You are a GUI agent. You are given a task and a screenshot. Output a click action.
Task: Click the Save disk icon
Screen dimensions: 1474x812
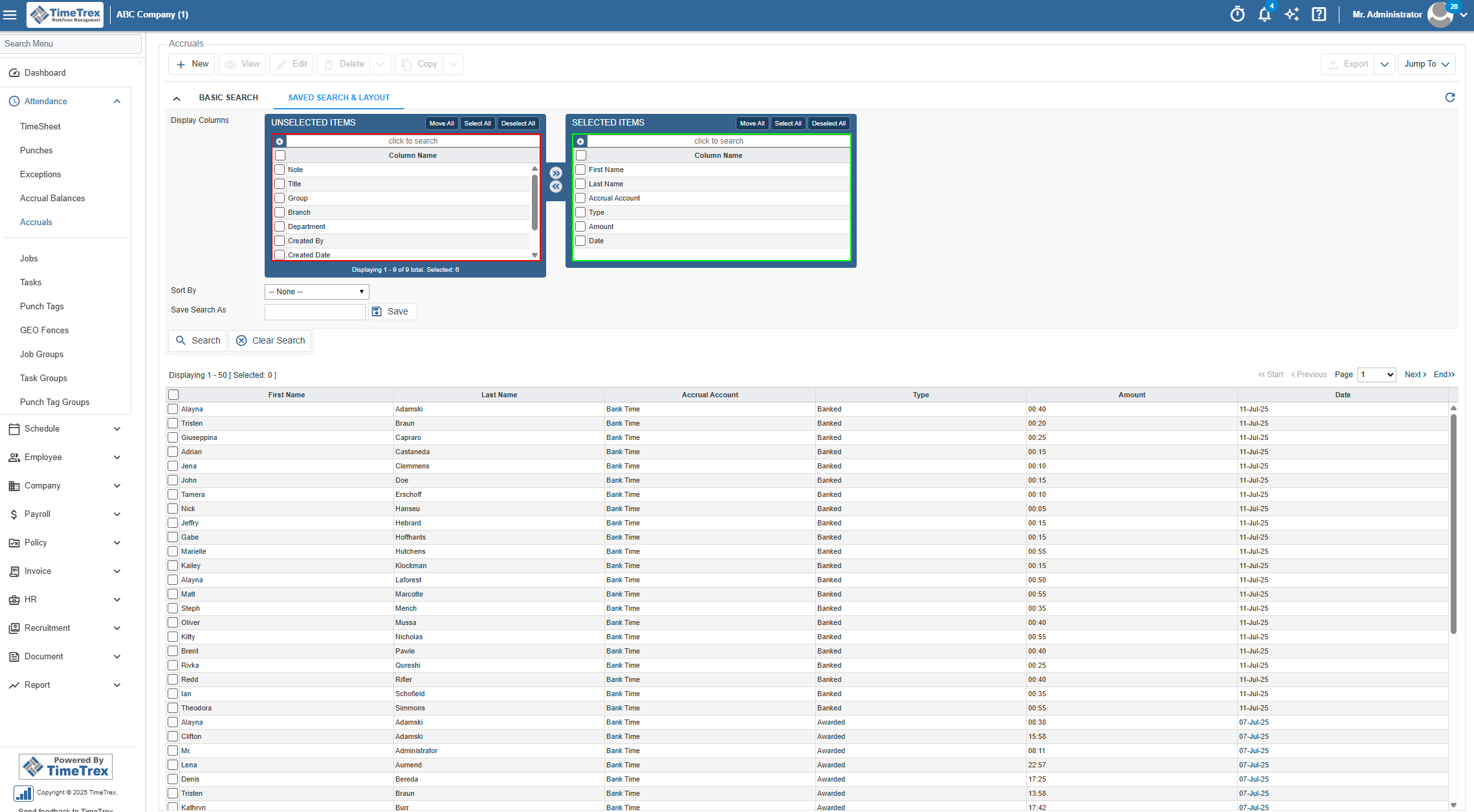tap(377, 311)
